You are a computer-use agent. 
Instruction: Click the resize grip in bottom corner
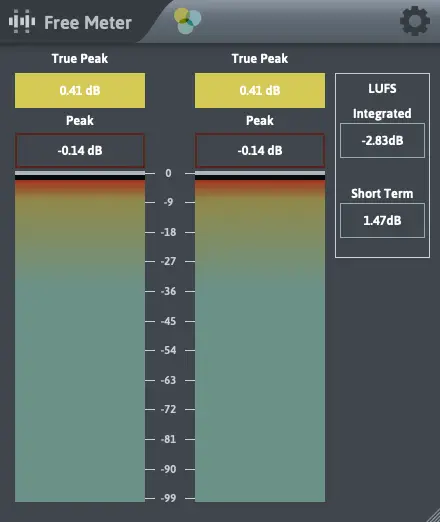(x=432, y=515)
